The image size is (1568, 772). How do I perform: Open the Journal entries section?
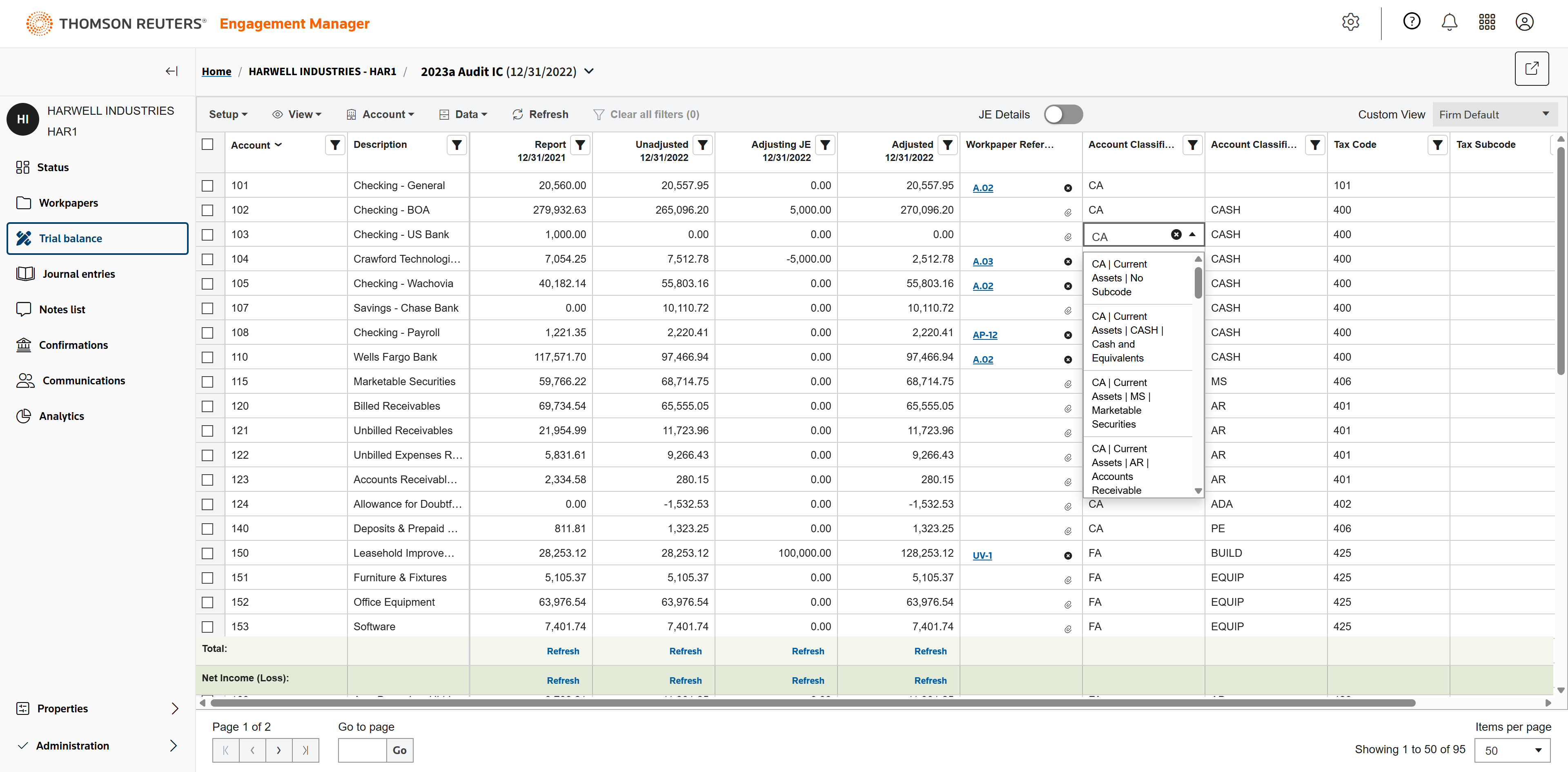pyautogui.click(x=78, y=274)
